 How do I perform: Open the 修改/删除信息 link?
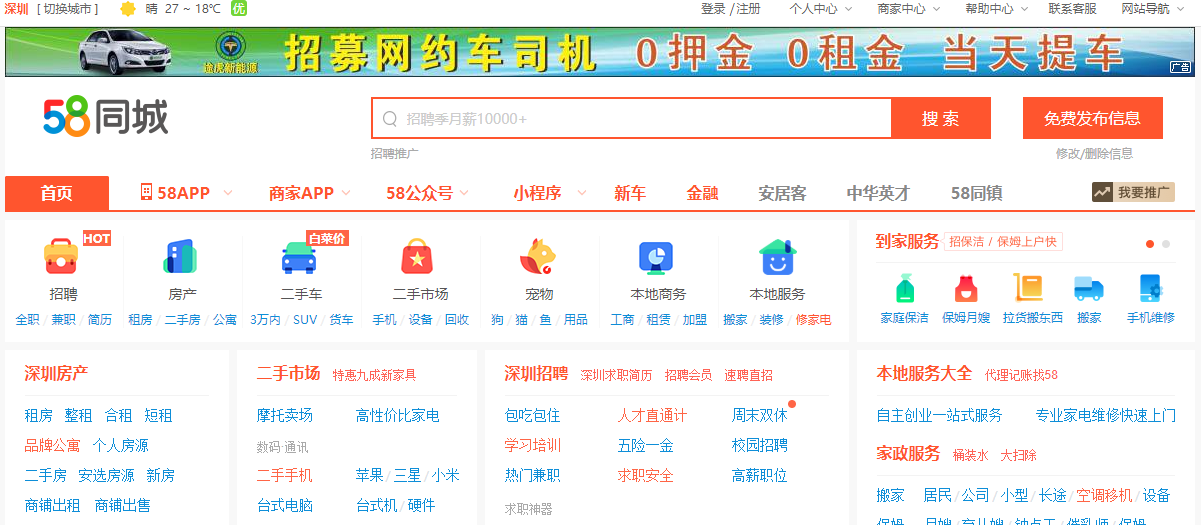(1094, 153)
